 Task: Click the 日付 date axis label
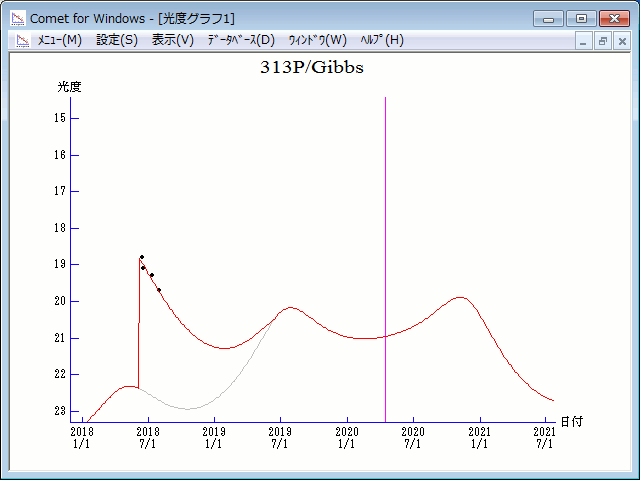[x=571, y=422]
